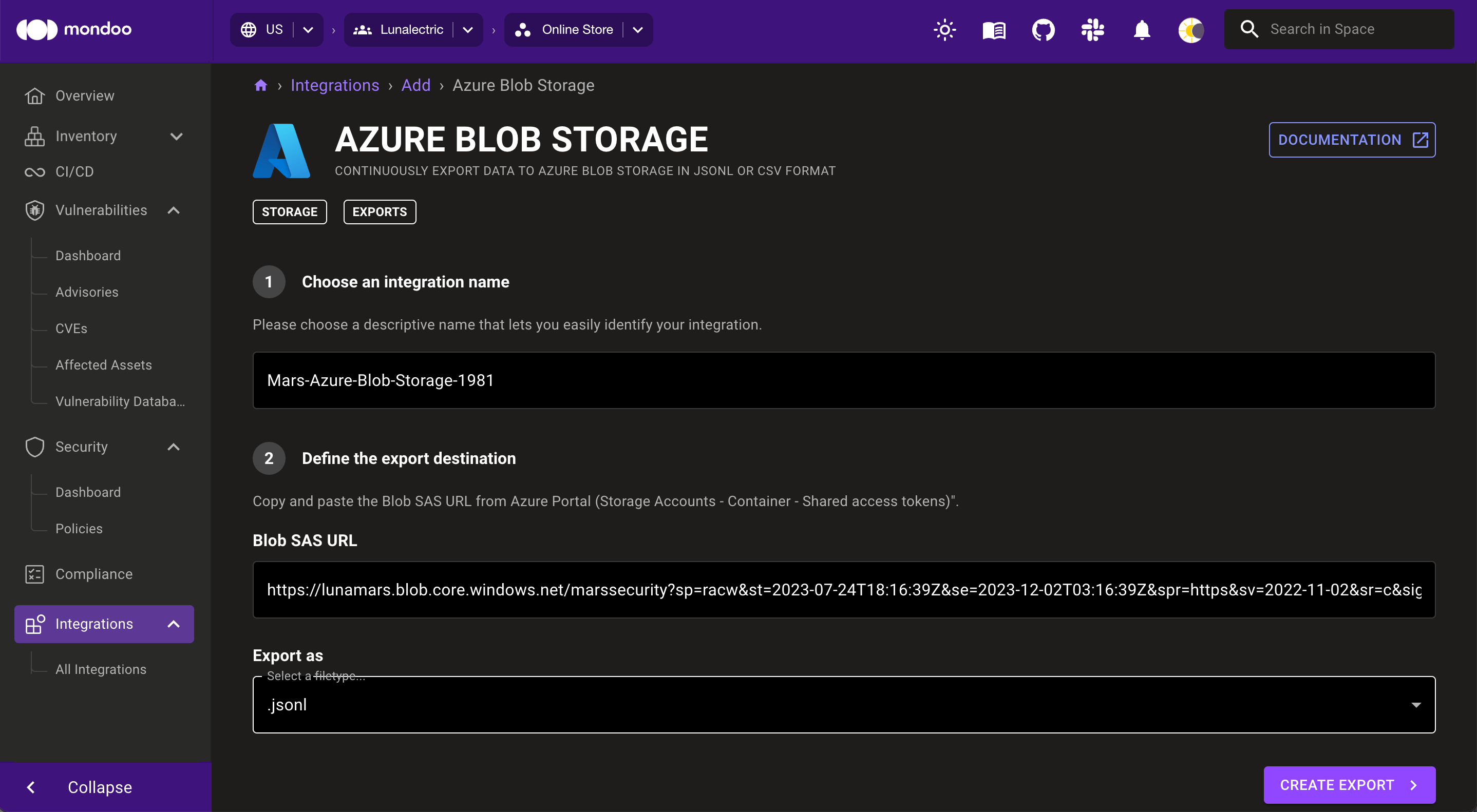Select the JSONL filetype dropdown

844,704
